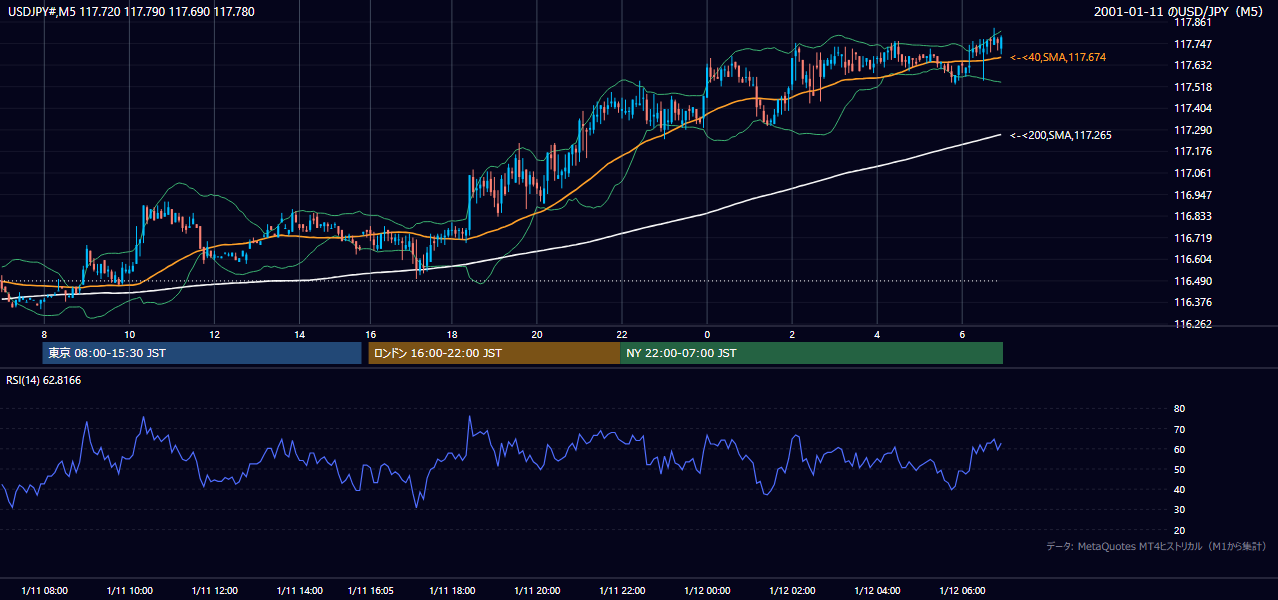Screen dimensions: 1278x600
Task: Click the bottom time label 1/11 16:05
Action: coord(370,591)
